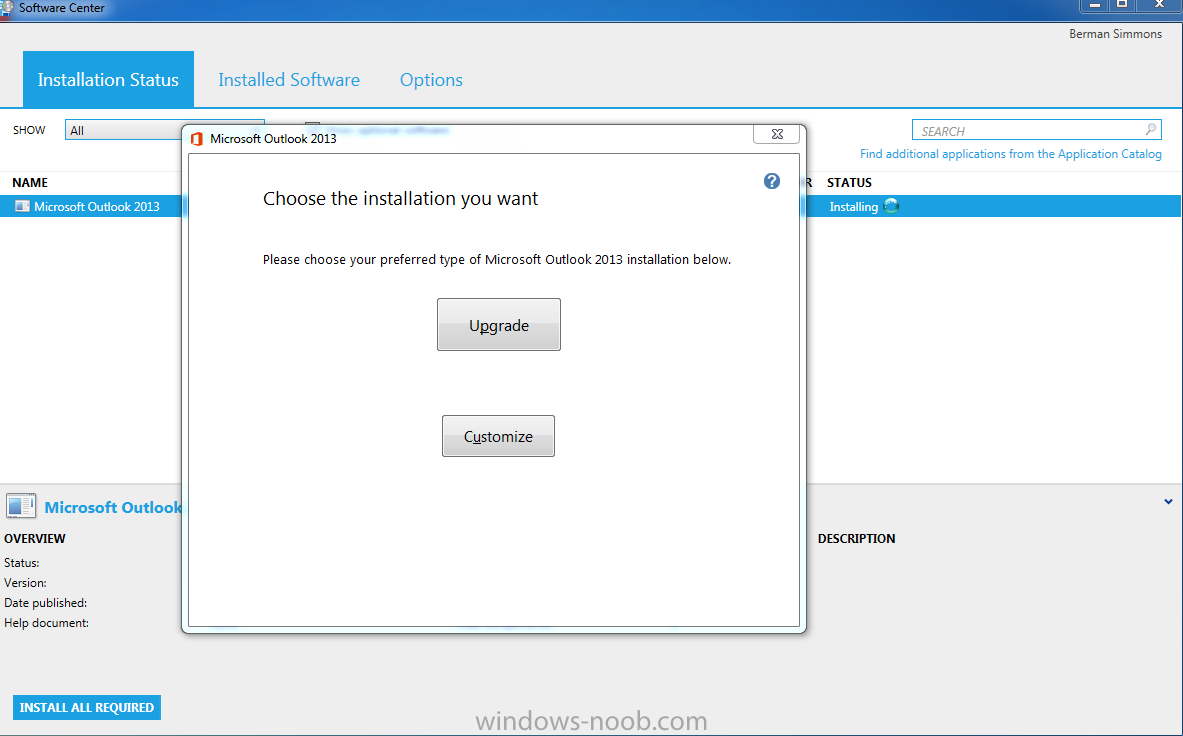Click the Microsoft Outlook title in details pane
Image resolution: width=1183 pixels, height=736 pixels.
click(x=113, y=508)
